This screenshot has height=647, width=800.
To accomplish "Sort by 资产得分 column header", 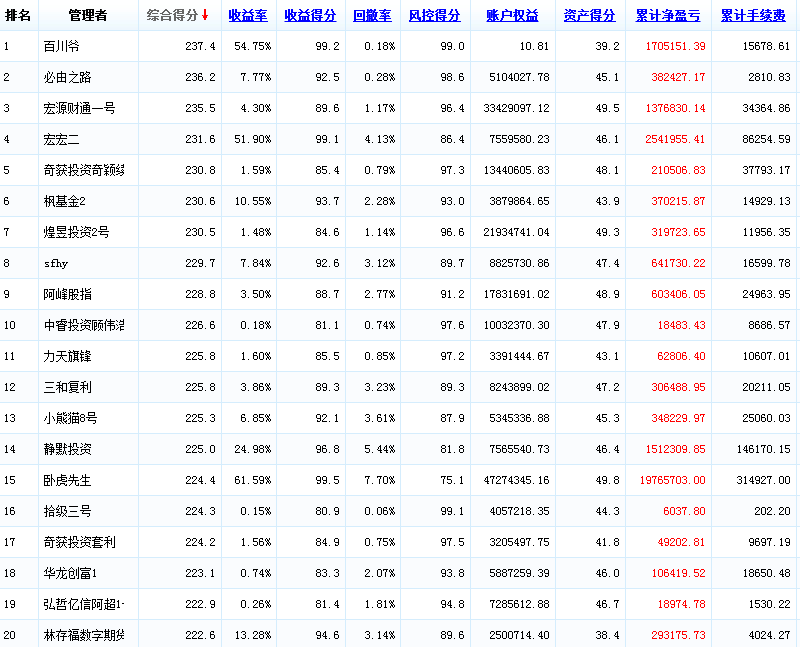I will coord(590,16).
